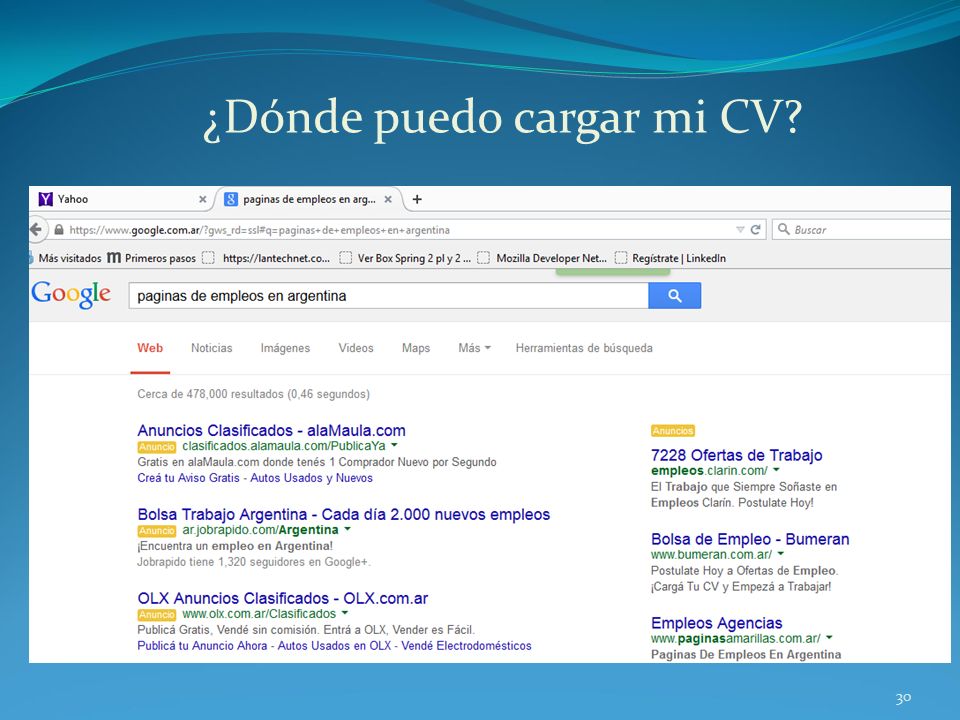Switch to Videos tab
960x720 pixels.
356,348
